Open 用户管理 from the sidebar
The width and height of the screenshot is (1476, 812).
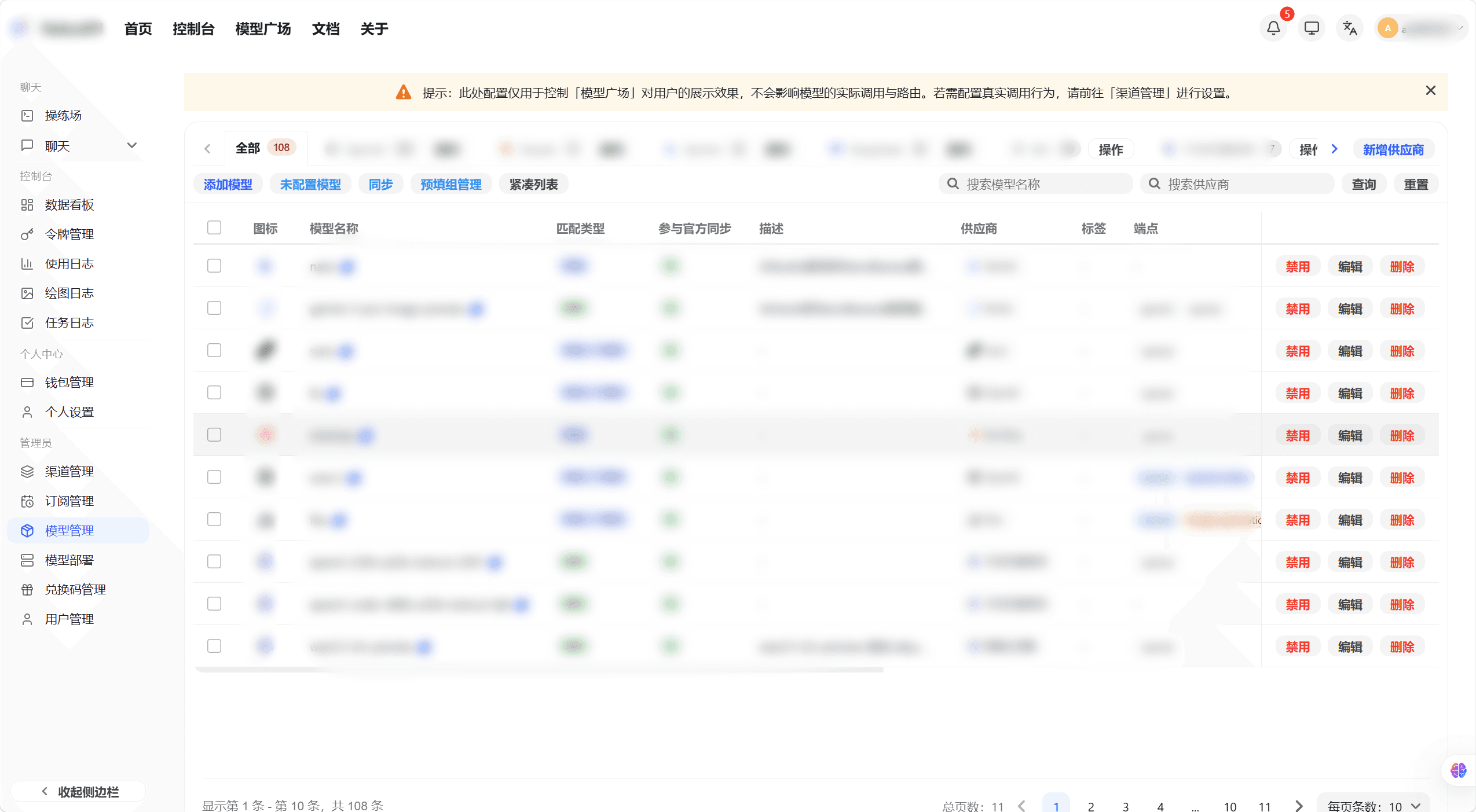pos(69,618)
